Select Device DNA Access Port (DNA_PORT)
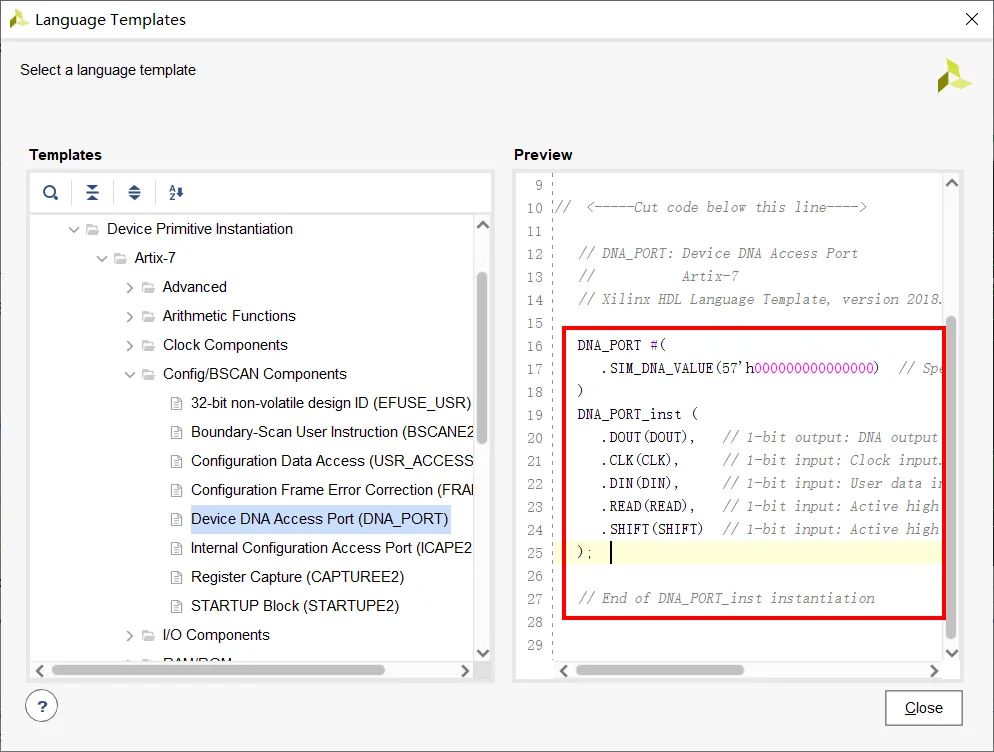 tap(320, 519)
